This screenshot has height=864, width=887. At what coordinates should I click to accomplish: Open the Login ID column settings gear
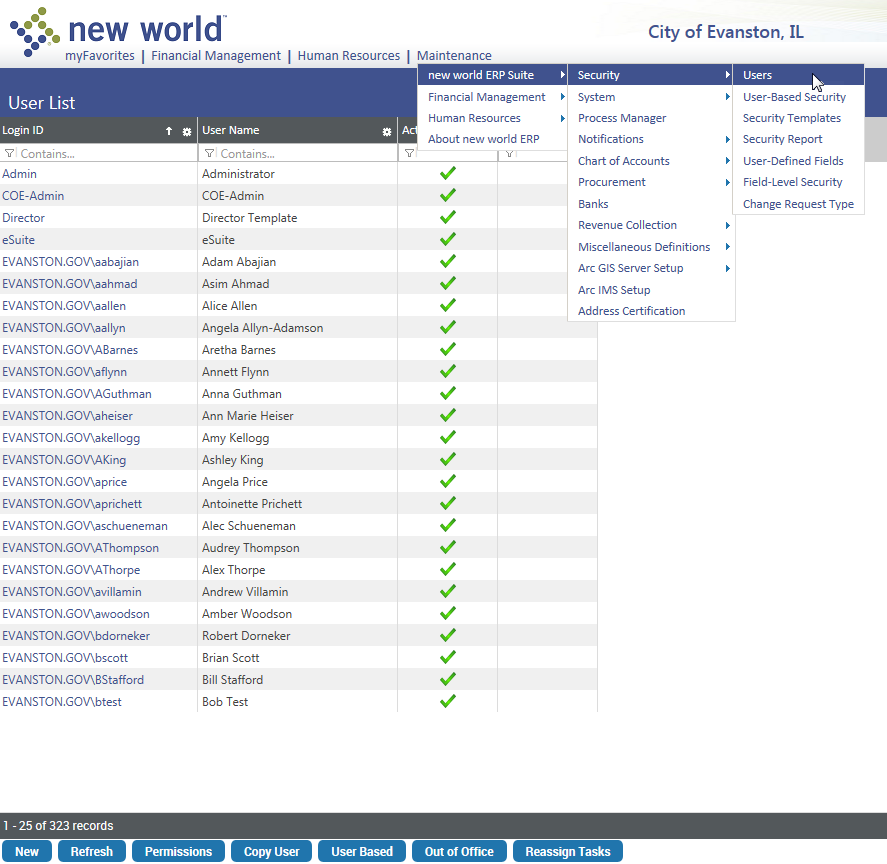click(187, 130)
